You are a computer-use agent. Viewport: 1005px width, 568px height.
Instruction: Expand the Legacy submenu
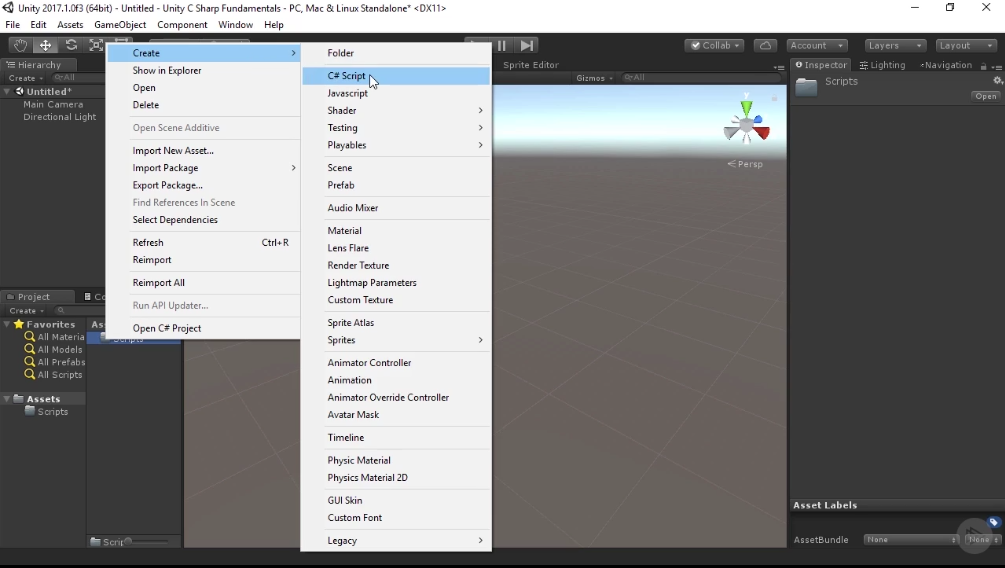396,540
